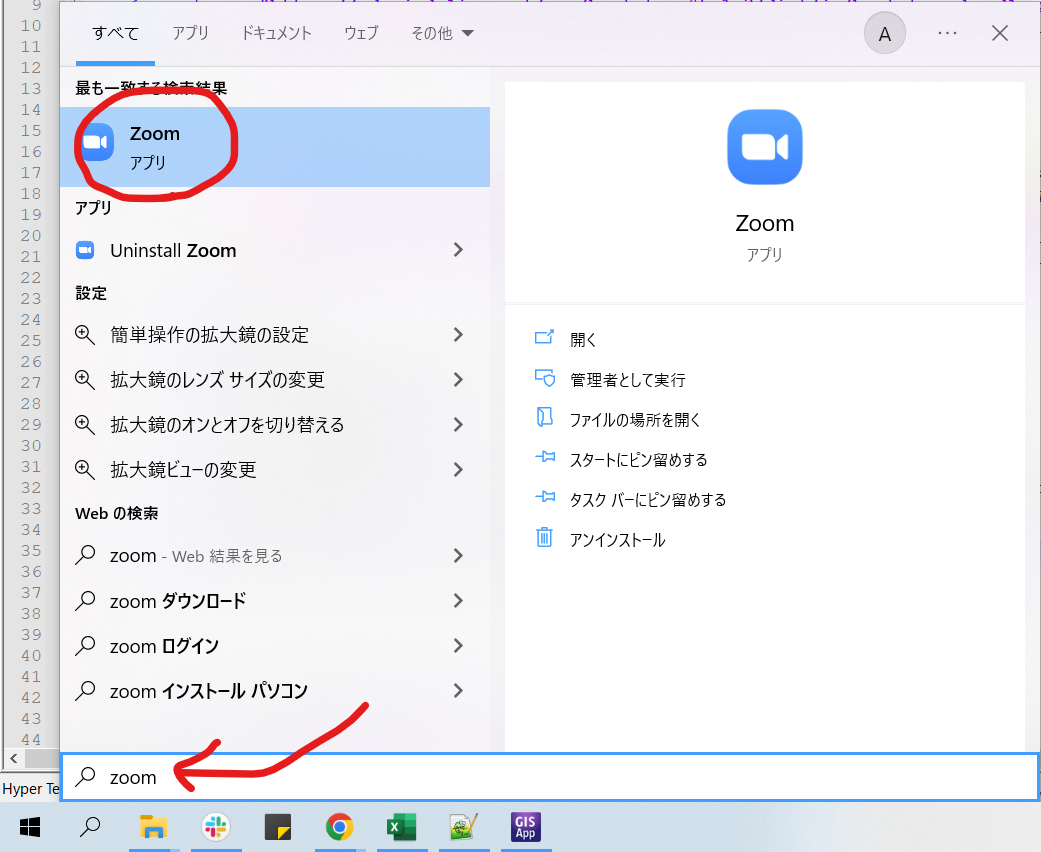Open 拡大鏡ビューの変更 settings result

275,470
